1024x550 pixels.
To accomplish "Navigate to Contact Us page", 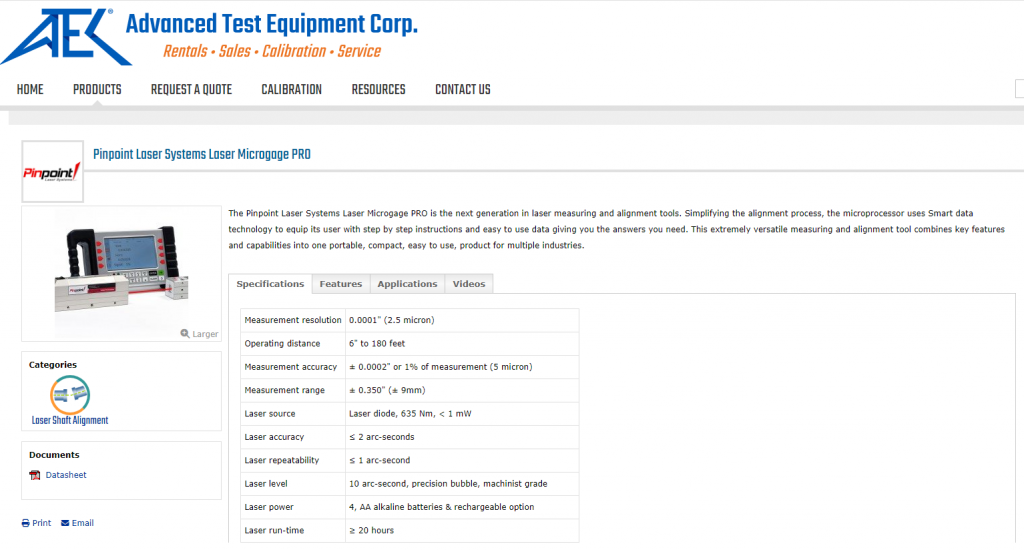I will pos(462,90).
